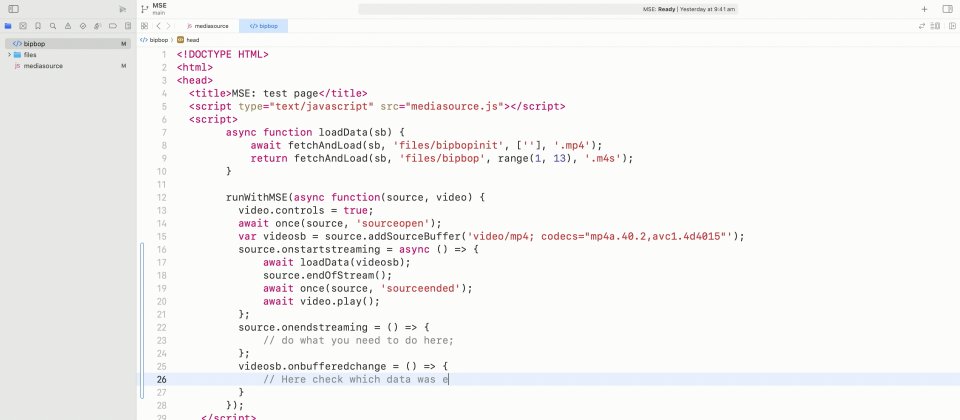Click 'await loadData(videosb);' line
The width and height of the screenshot is (960, 420).
pos(337,263)
